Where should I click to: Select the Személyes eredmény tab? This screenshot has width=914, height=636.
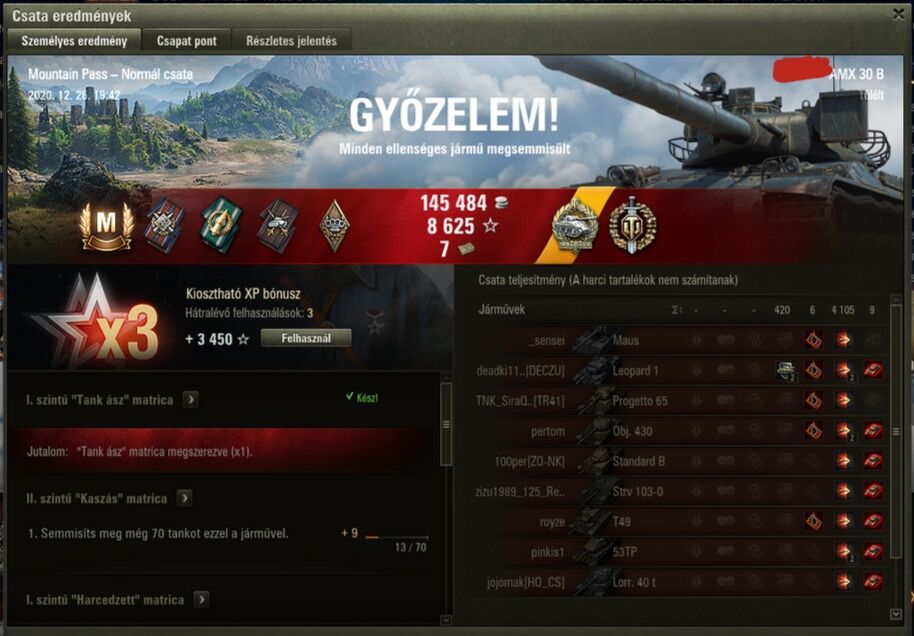click(x=74, y=41)
